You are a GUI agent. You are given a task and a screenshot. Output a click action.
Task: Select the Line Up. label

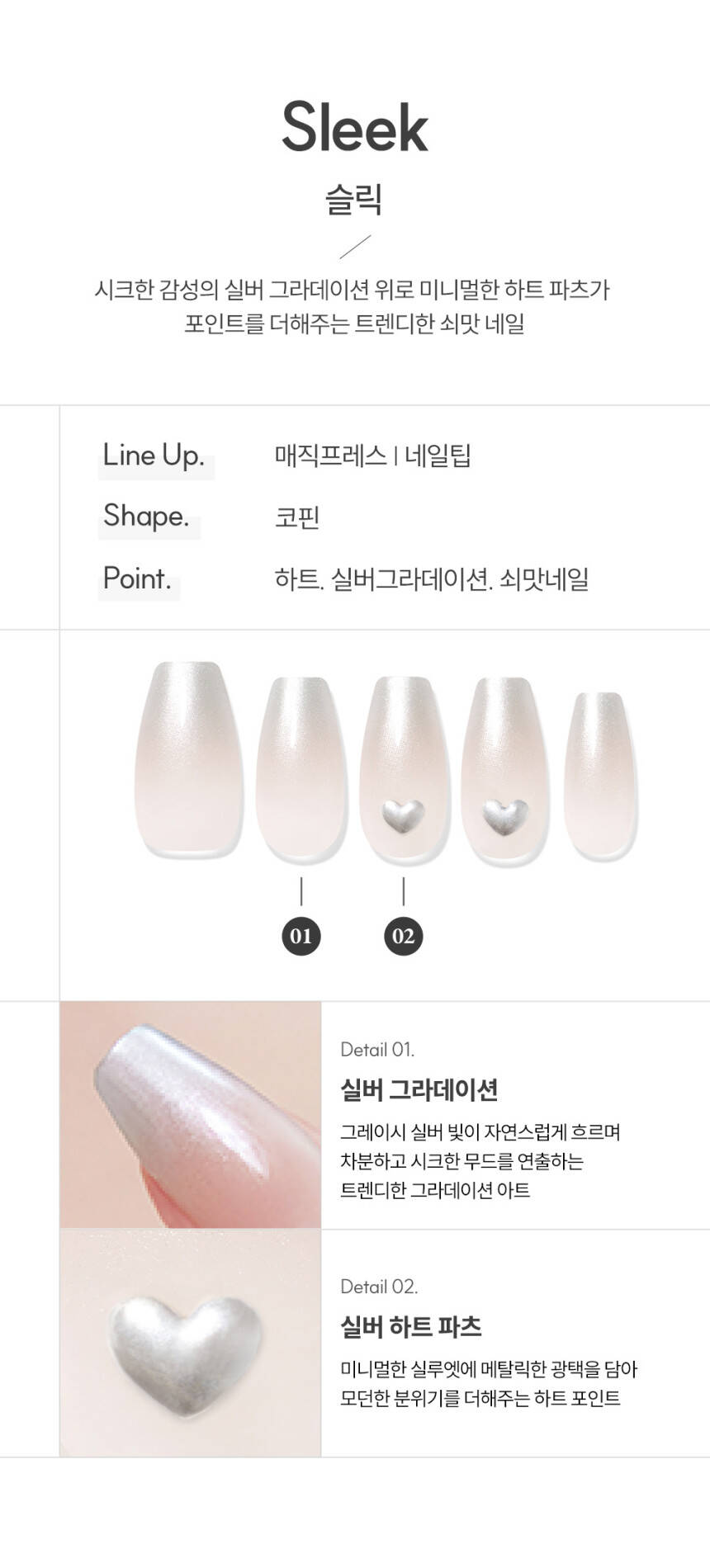pos(154,456)
